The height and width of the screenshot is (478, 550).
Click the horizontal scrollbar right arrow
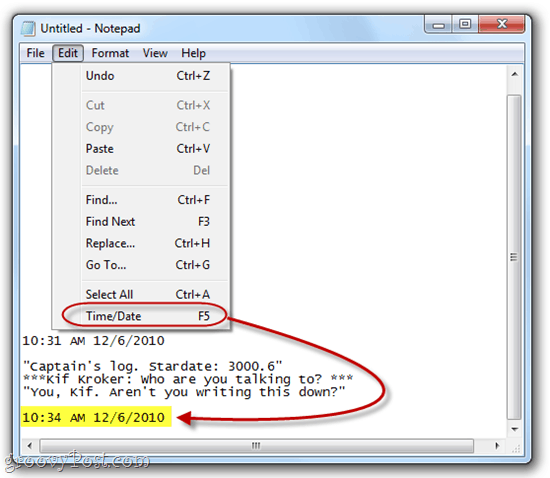(497, 446)
